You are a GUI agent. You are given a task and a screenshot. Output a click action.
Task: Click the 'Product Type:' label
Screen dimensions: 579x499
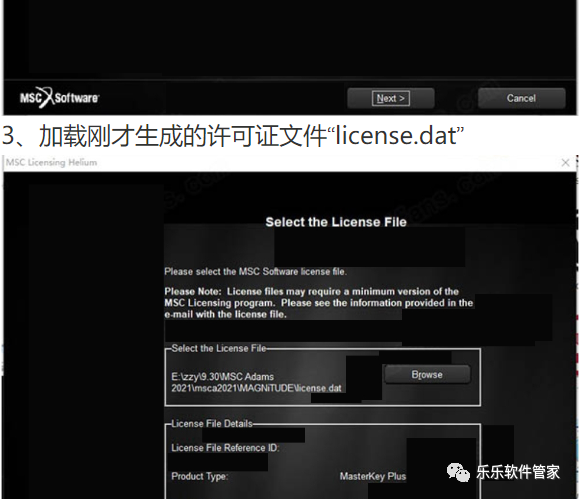199,476
